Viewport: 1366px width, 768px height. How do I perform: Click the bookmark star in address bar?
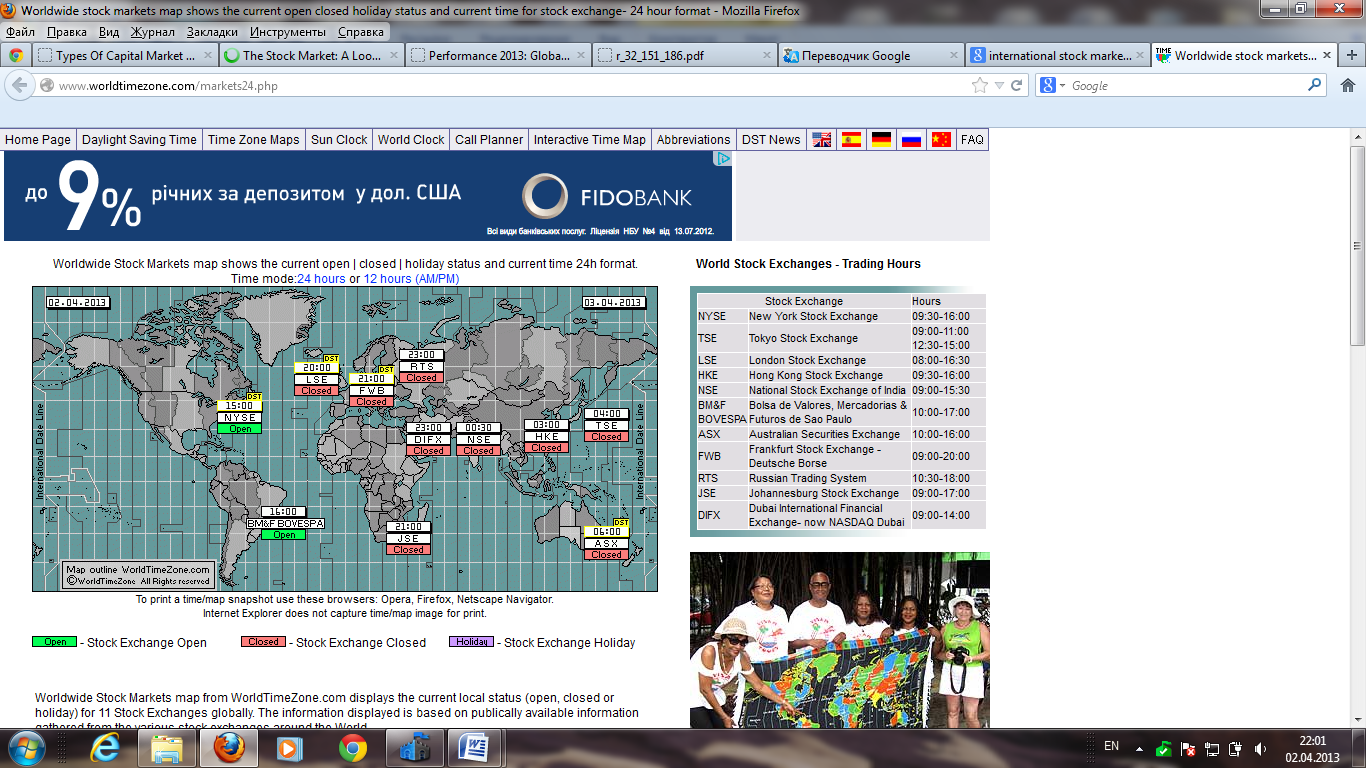980,86
